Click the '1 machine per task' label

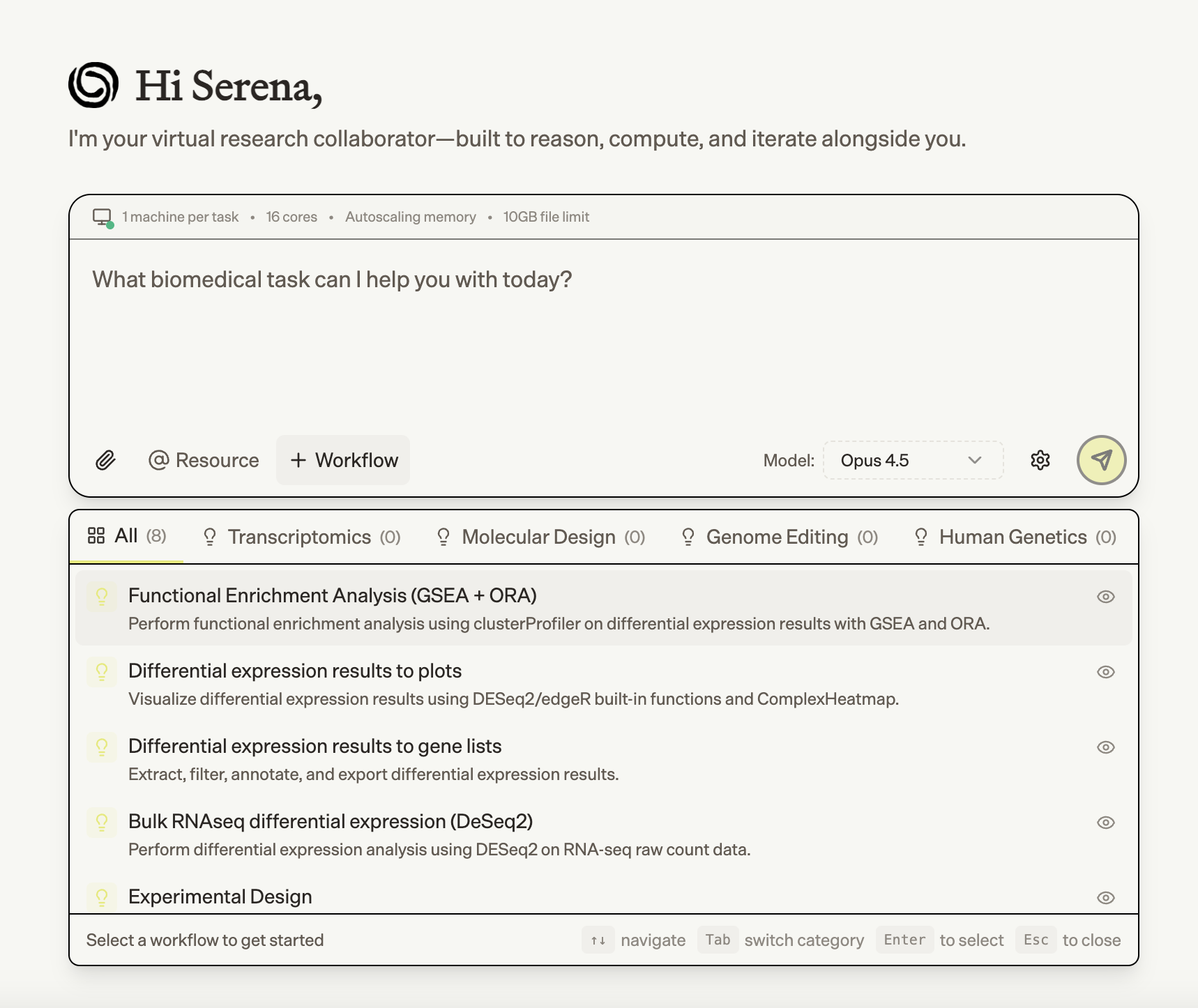pos(180,217)
